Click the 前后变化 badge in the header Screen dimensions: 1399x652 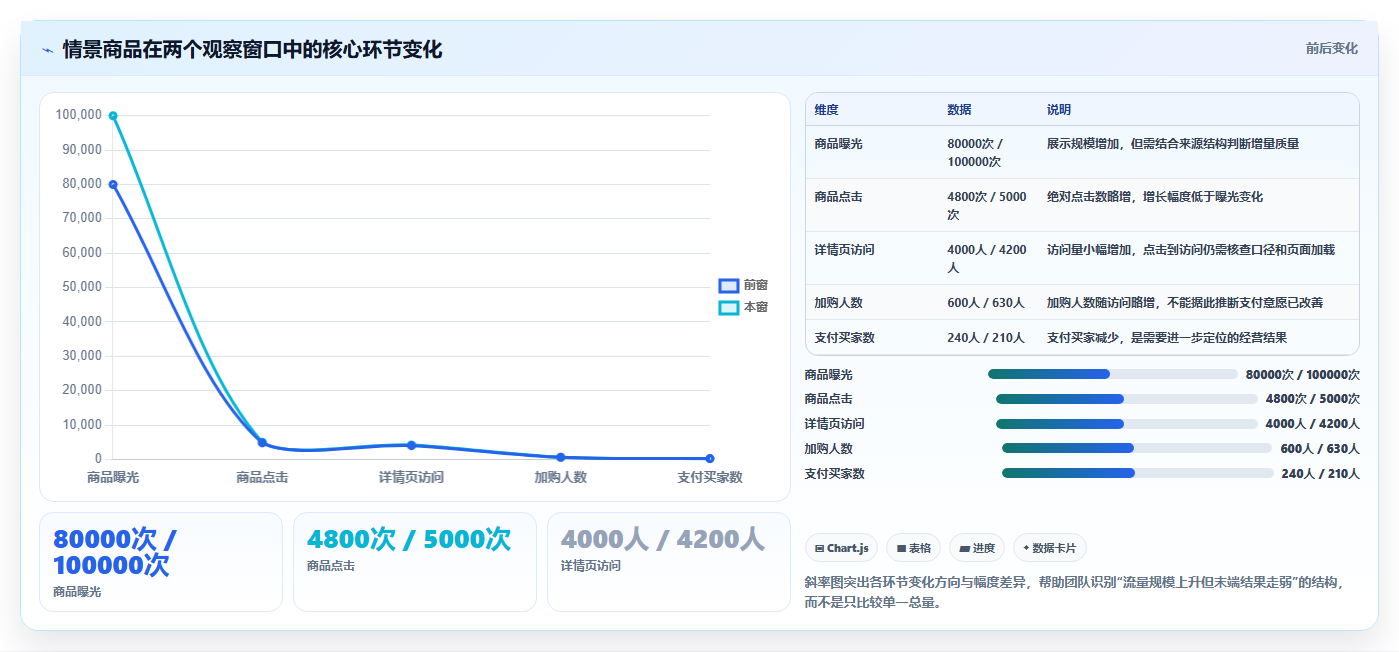tap(1331, 48)
